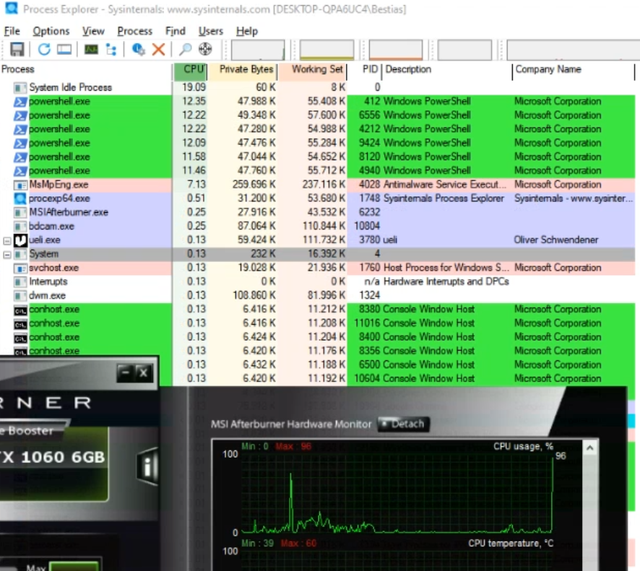
Task: Sort by the CPU column header
Action: [191, 71]
